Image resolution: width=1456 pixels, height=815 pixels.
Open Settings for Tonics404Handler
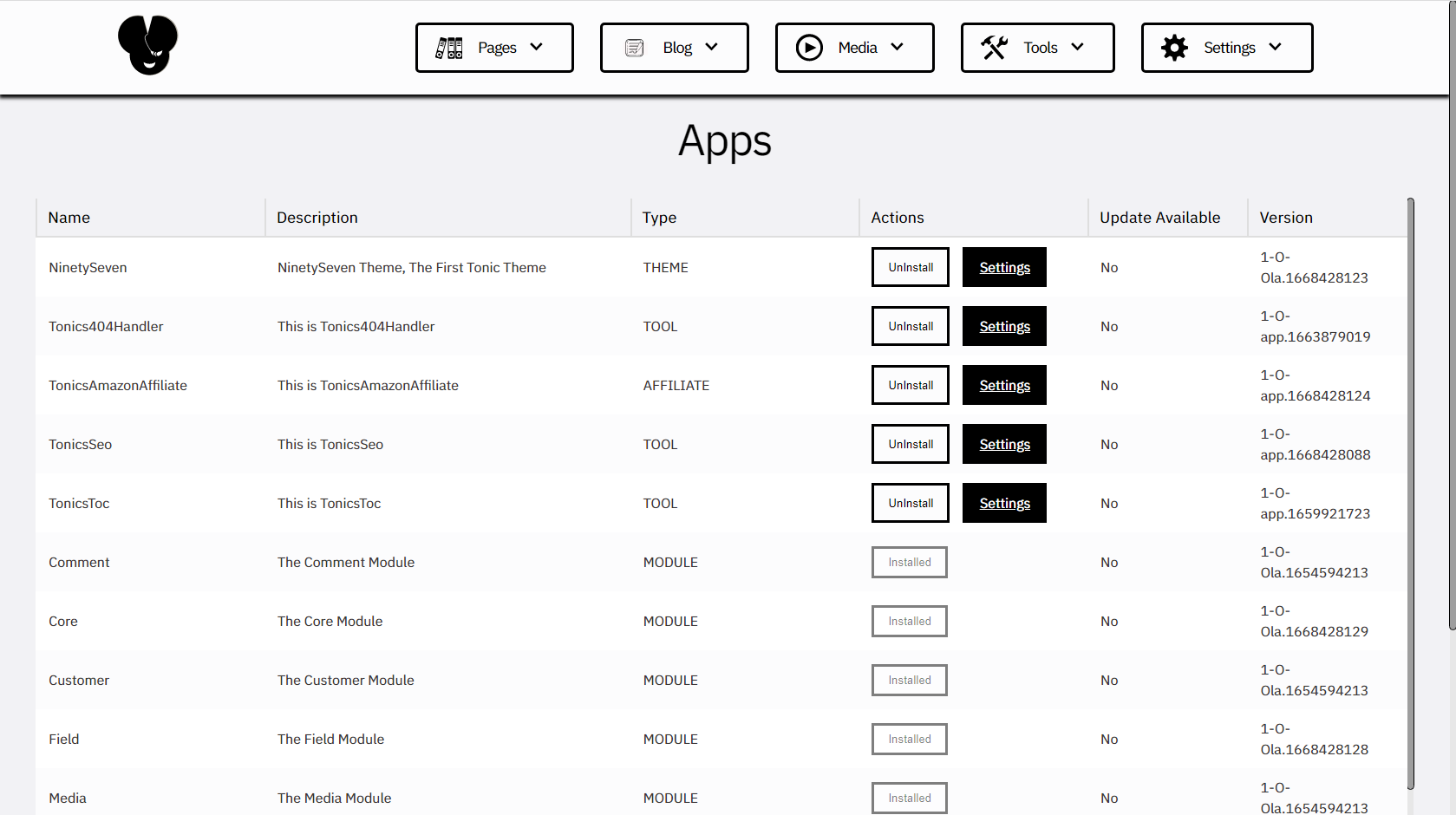(x=1004, y=326)
